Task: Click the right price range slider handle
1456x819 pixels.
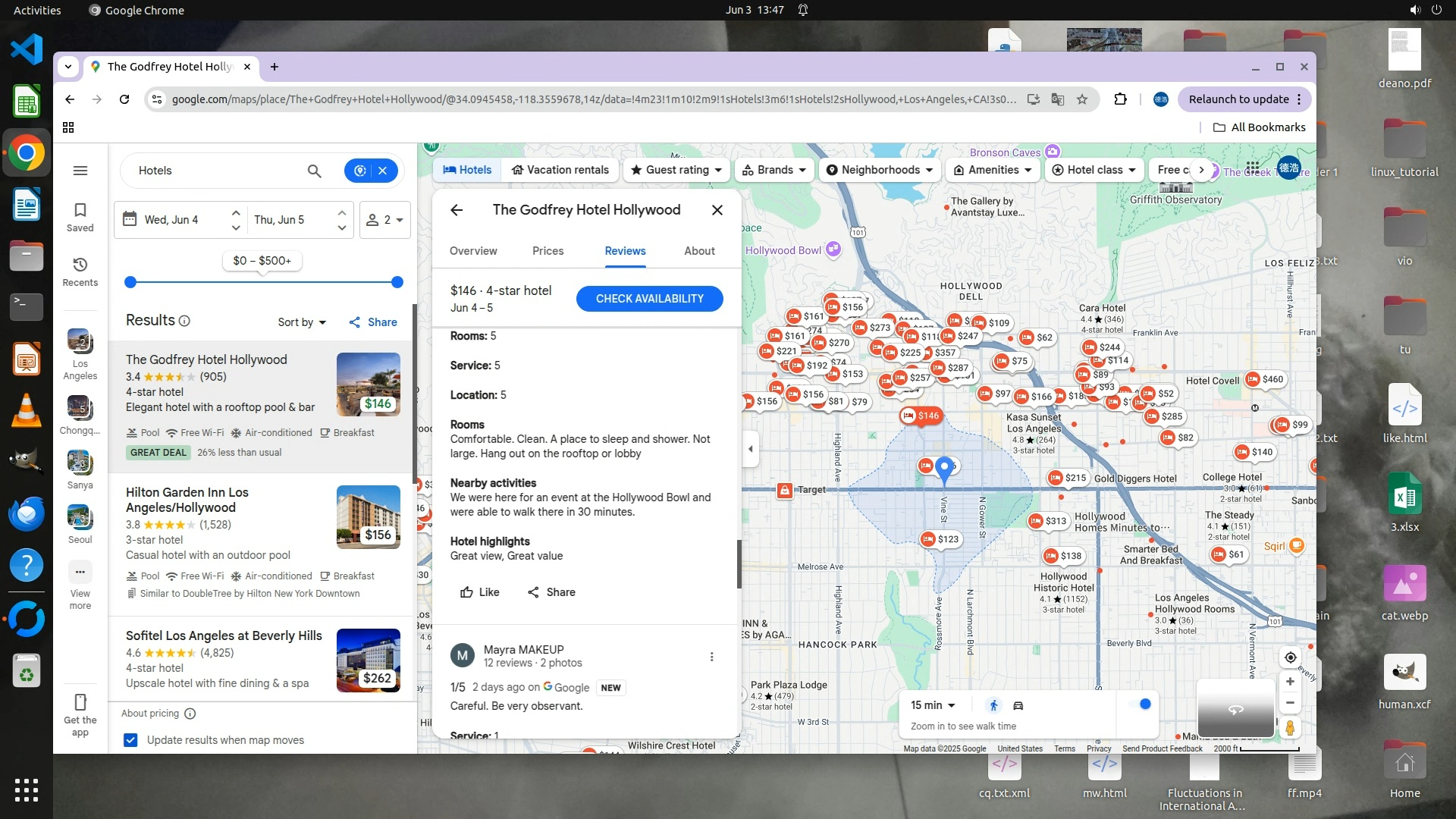Action: pos(397,282)
